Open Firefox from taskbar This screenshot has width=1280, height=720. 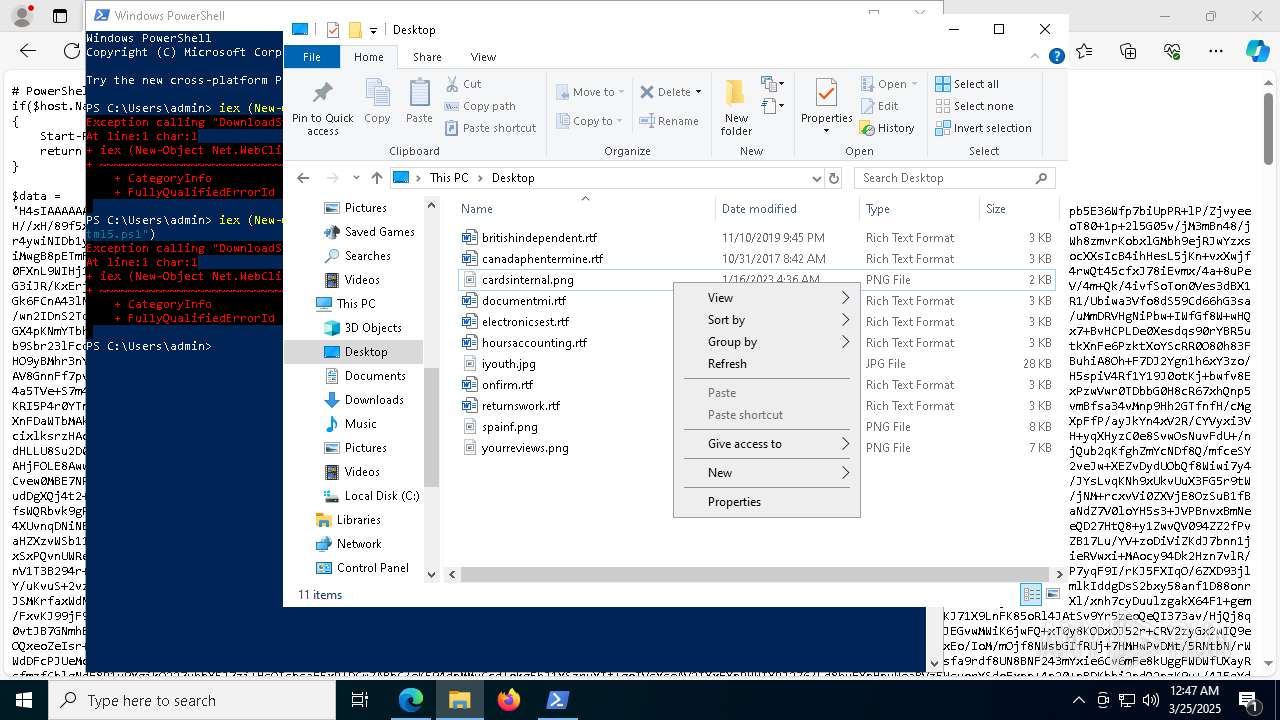(509, 700)
